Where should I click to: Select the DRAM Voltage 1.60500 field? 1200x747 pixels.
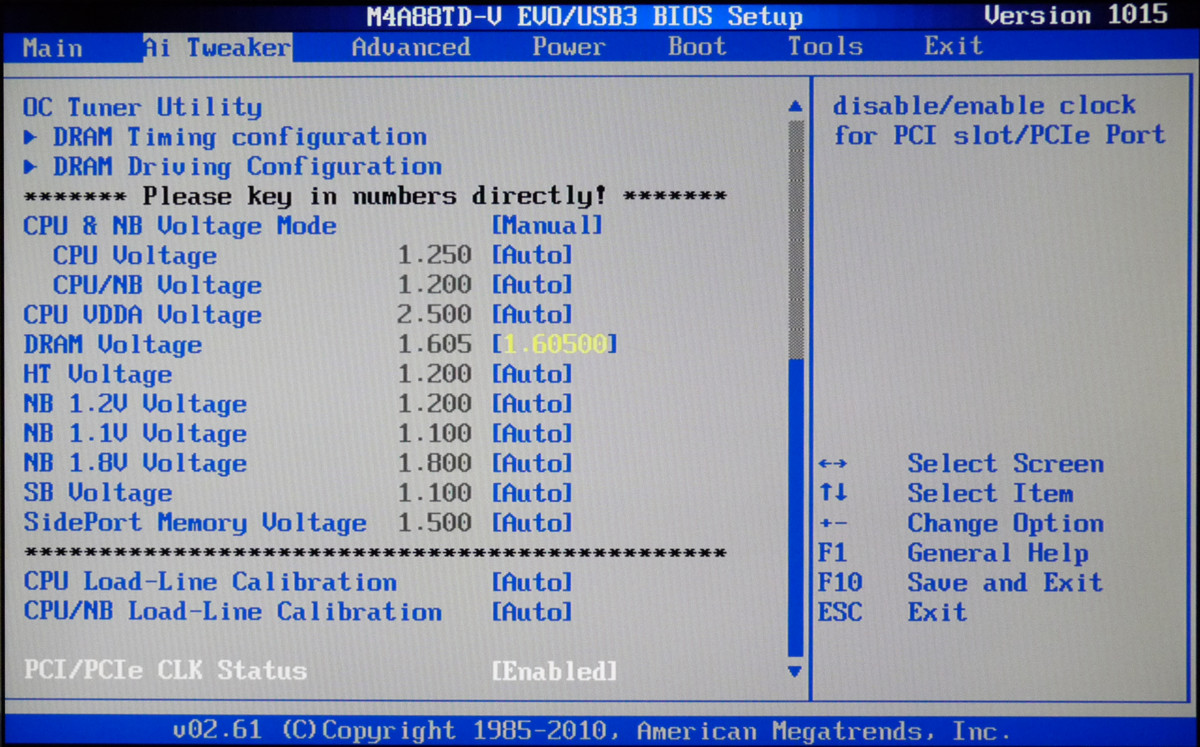tap(555, 345)
